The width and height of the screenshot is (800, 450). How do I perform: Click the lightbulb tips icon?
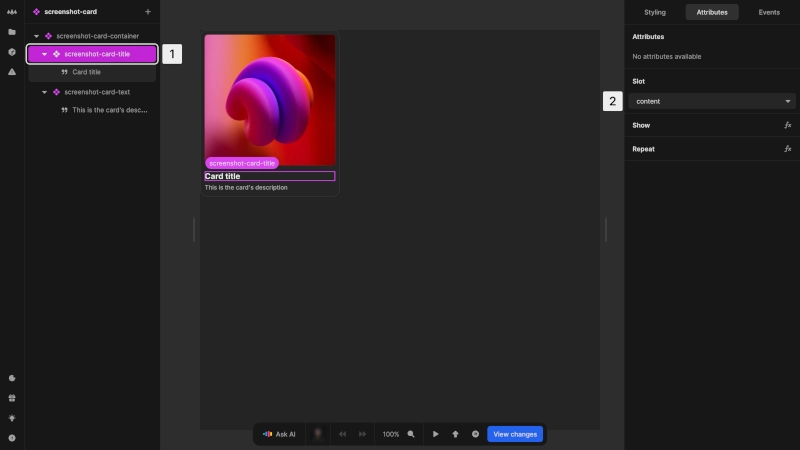(12, 418)
